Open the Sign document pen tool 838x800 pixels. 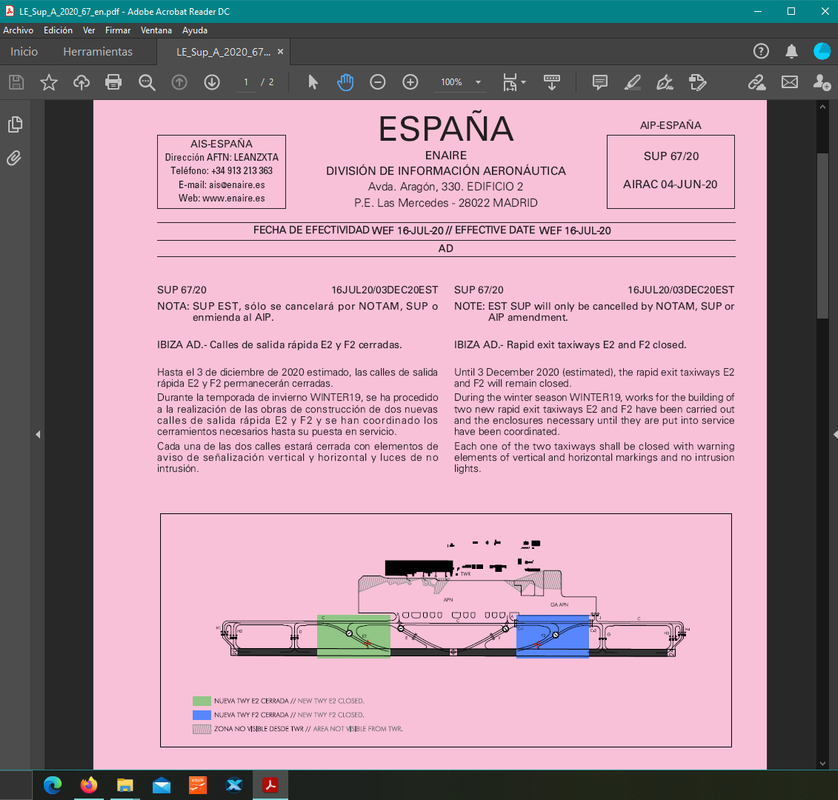pyautogui.click(x=665, y=82)
